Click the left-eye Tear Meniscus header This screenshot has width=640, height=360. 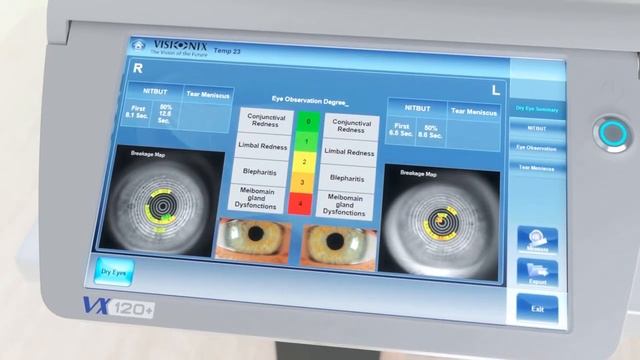[x=474, y=111]
